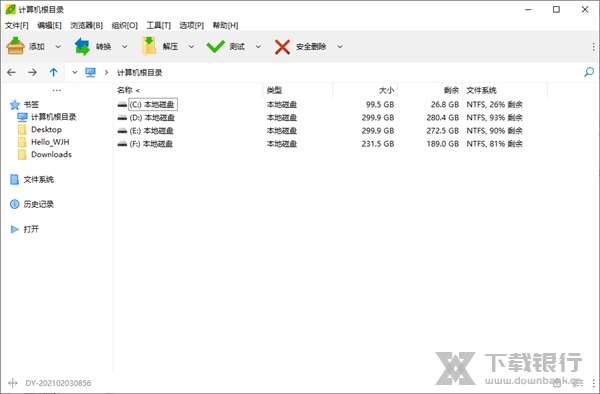
Task: Expand the 转换 dropdown arrow
Action: click(125, 47)
